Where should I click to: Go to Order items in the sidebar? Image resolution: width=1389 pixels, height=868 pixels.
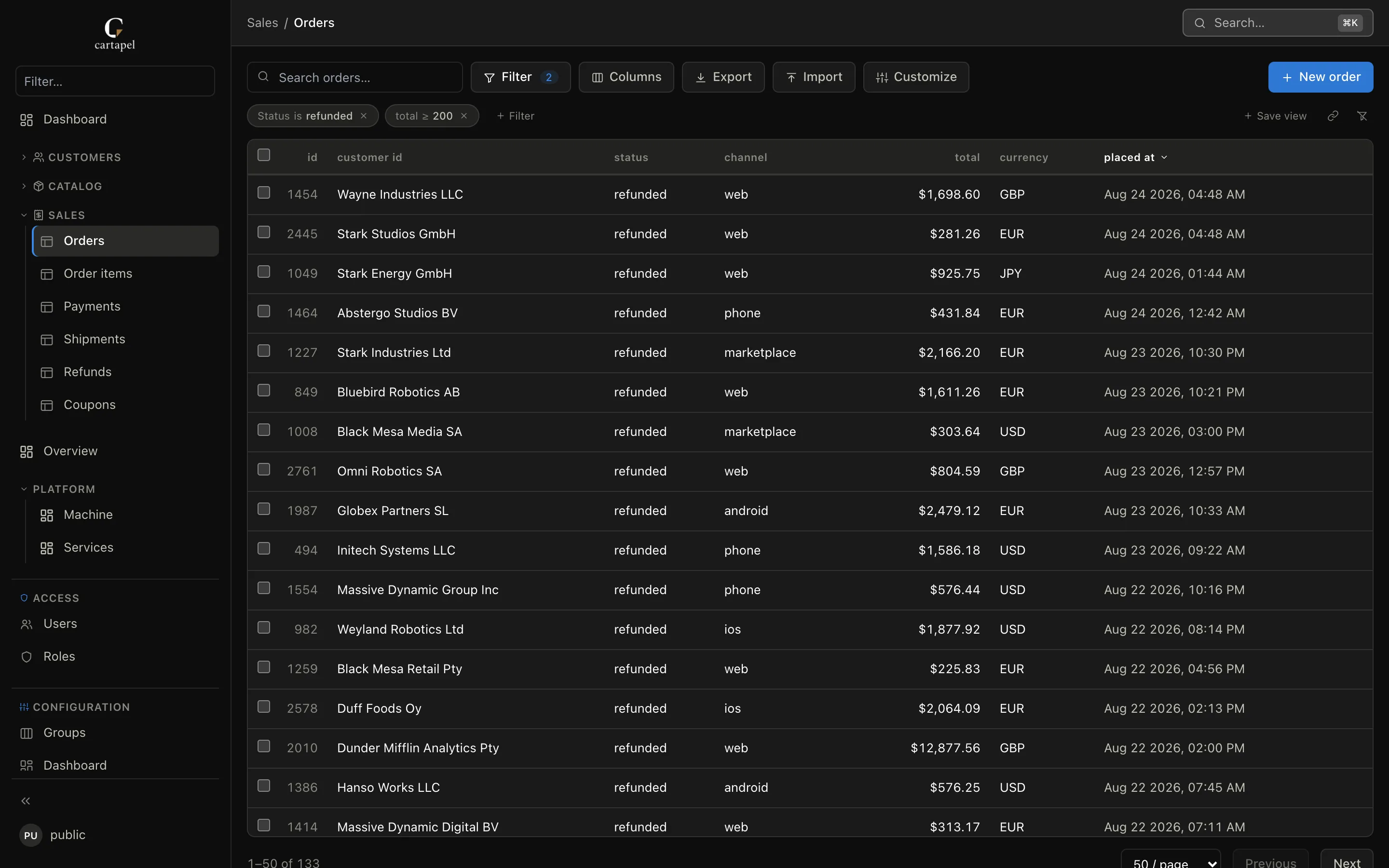(x=125, y=274)
